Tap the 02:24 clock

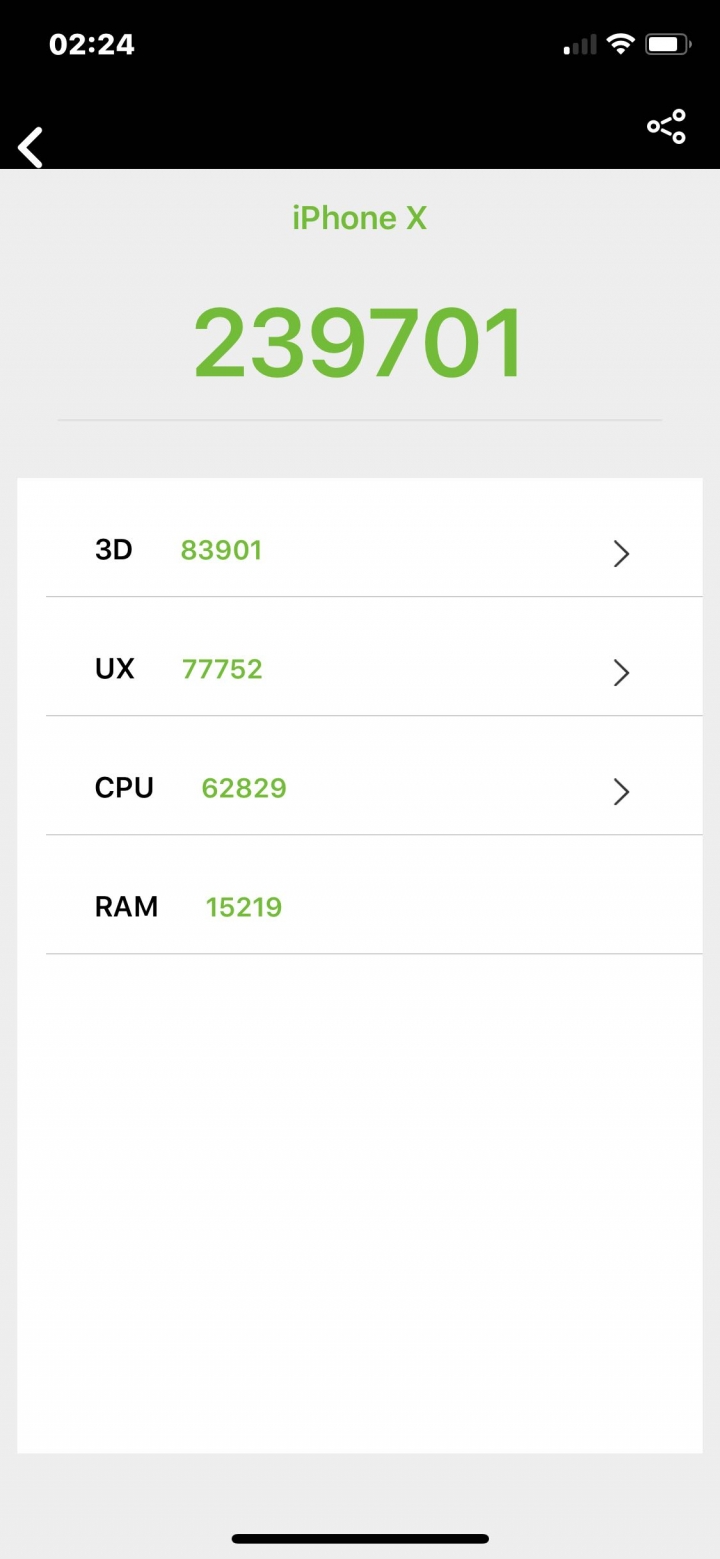pyautogui.click(x=91, y=44)
